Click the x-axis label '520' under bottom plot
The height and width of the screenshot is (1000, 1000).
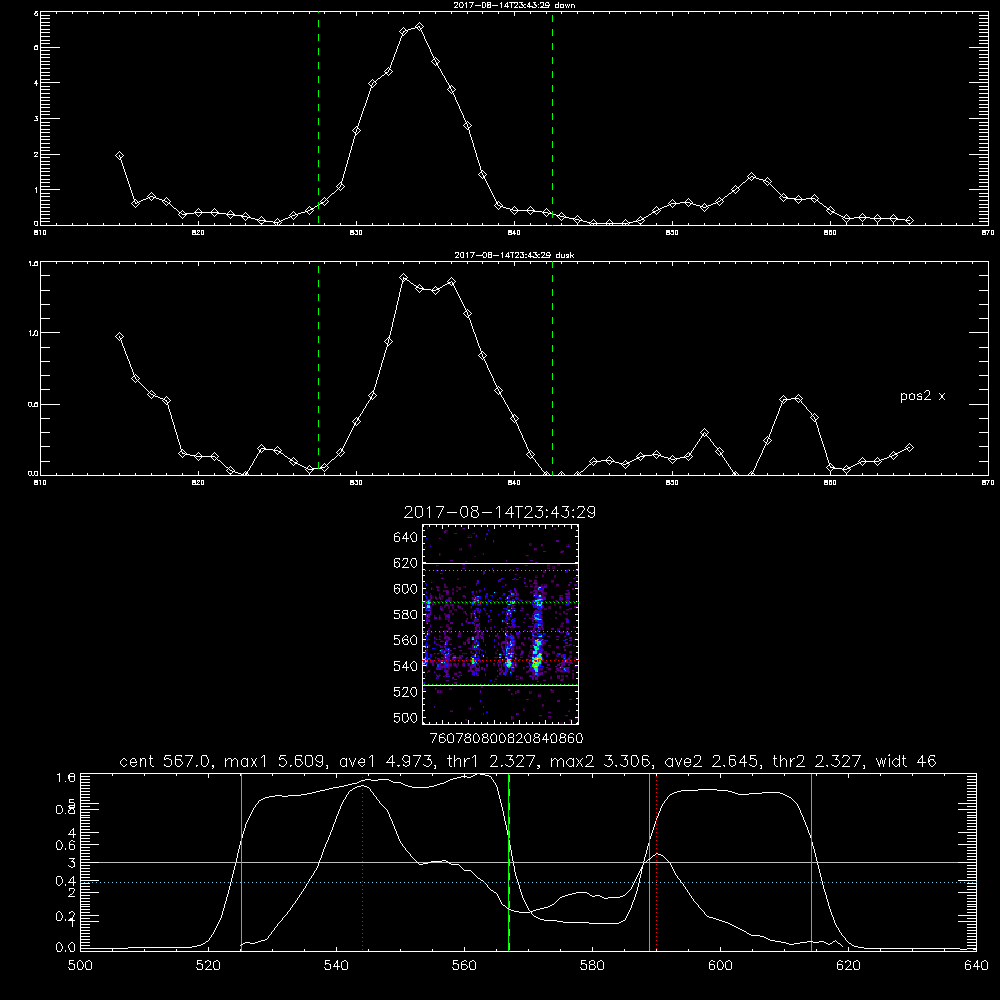tap(208, 966)
